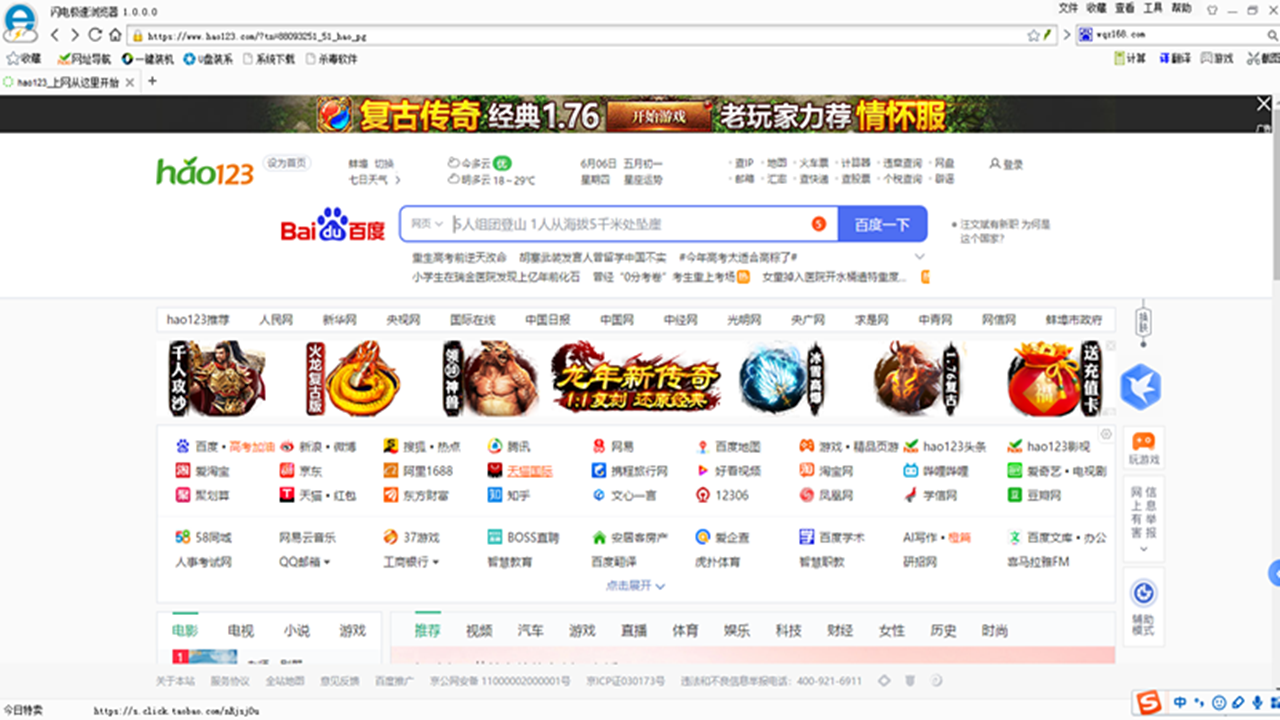The width and height of the screenshot is (1280, 720).
Task: Switch to the 视频 content tab
Action: click(x=479, y=631)
